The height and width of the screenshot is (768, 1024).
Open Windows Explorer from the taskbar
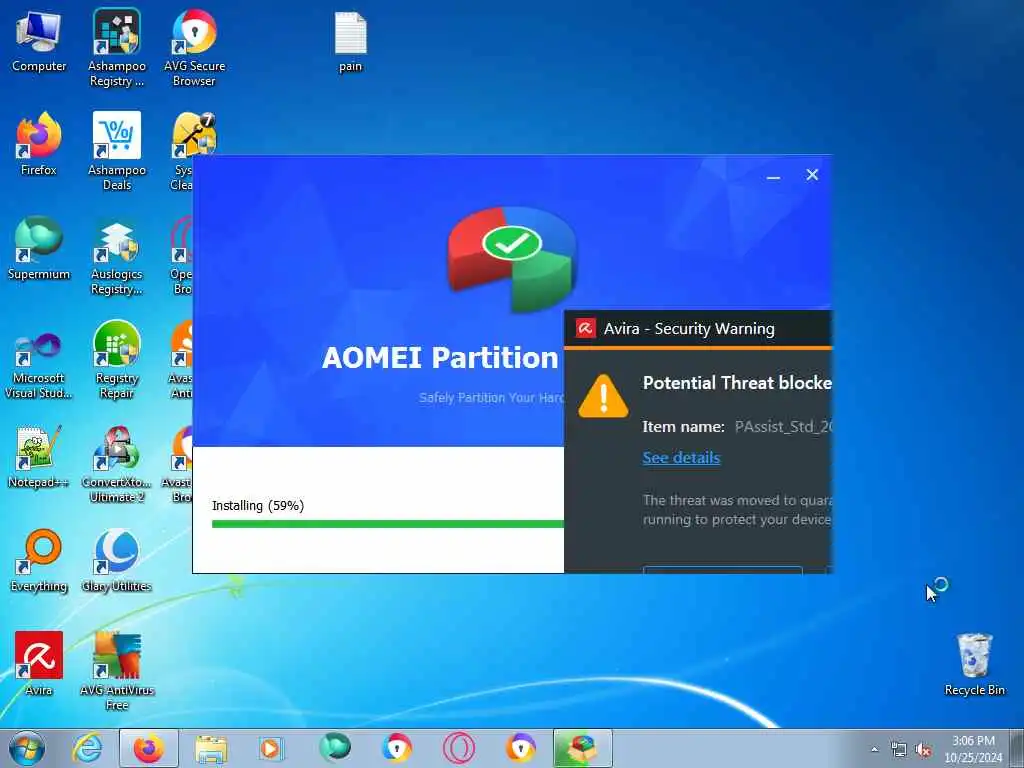click(211, 748)
